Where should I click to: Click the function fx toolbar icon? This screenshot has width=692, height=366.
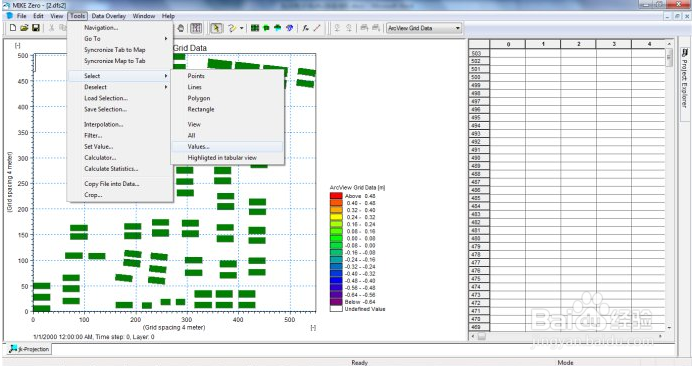point(305,28)
